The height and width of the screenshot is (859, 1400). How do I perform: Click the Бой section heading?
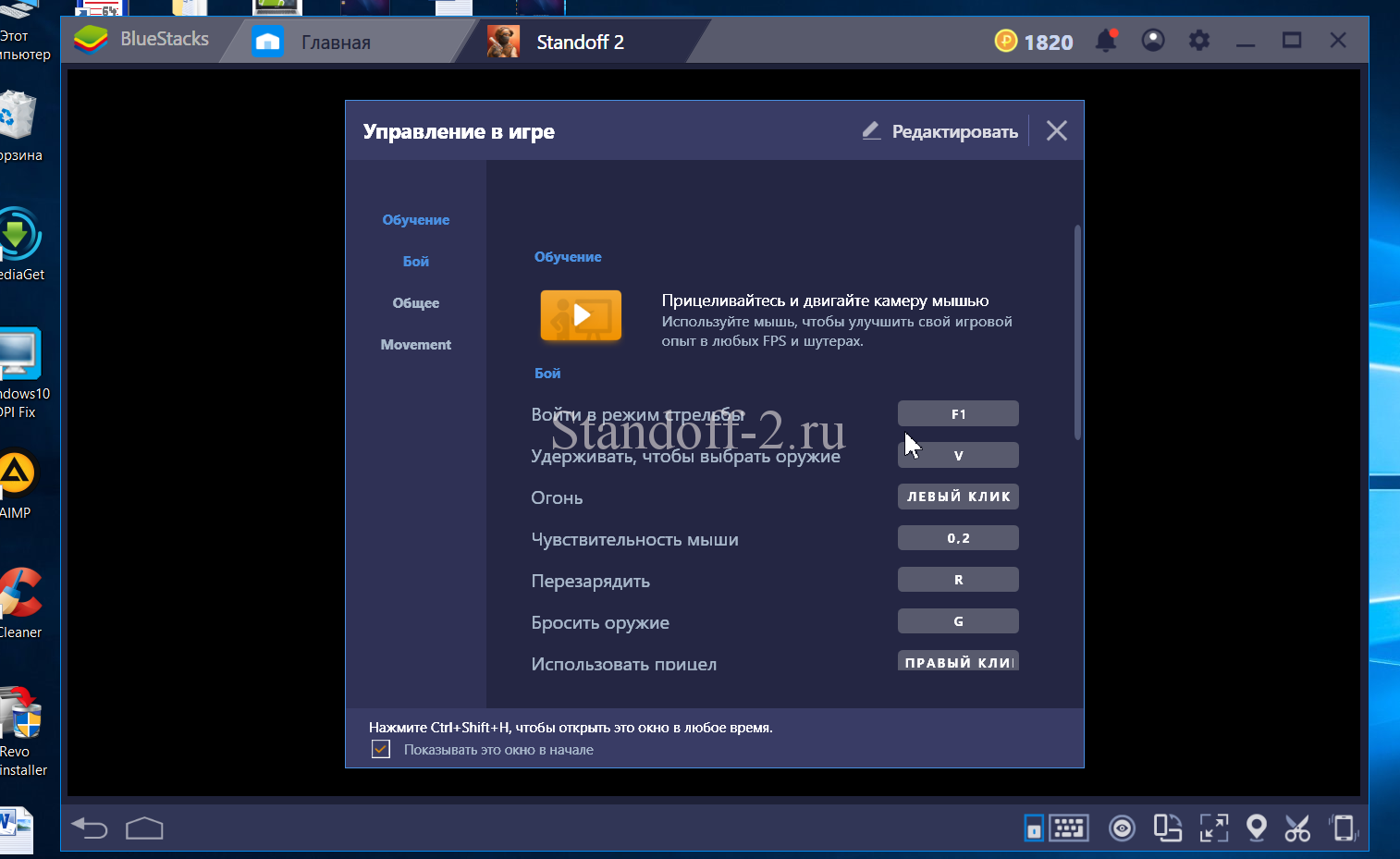point(547,373)
